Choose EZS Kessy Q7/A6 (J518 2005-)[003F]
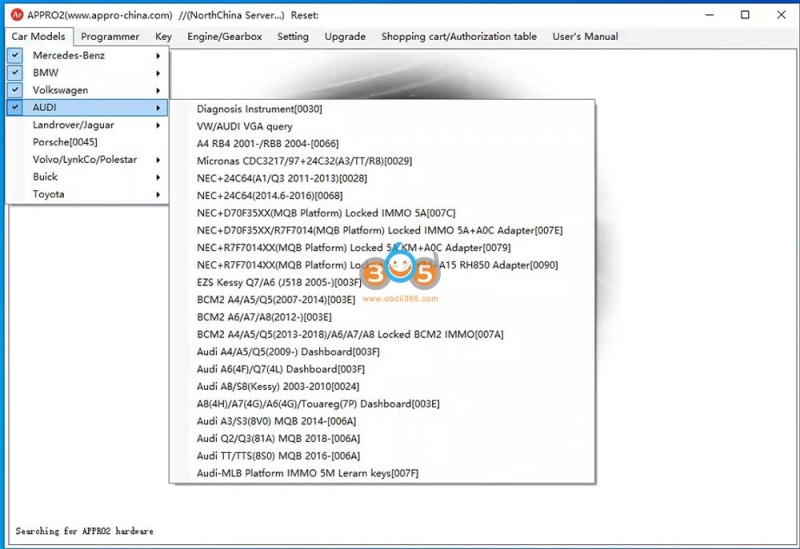The width and height of the screenshot is (800, 549). [382, 282]
